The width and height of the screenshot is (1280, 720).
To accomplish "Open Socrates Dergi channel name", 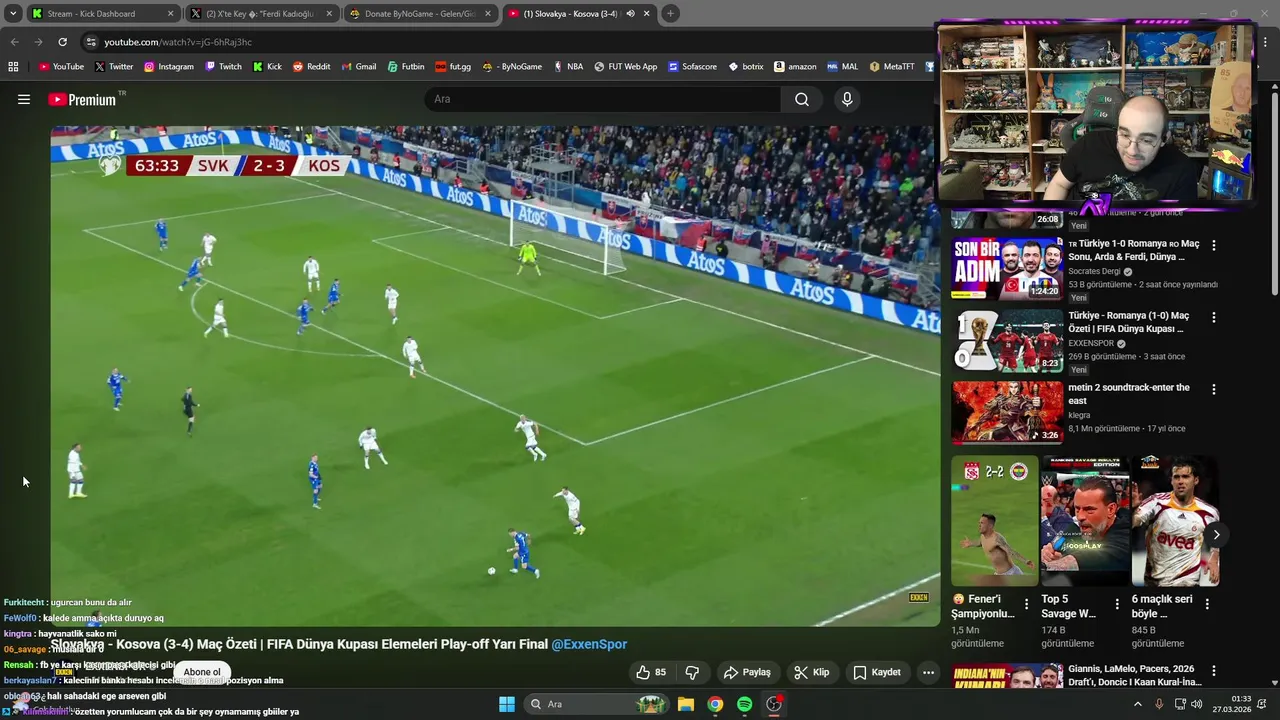I will point(1094,271).
